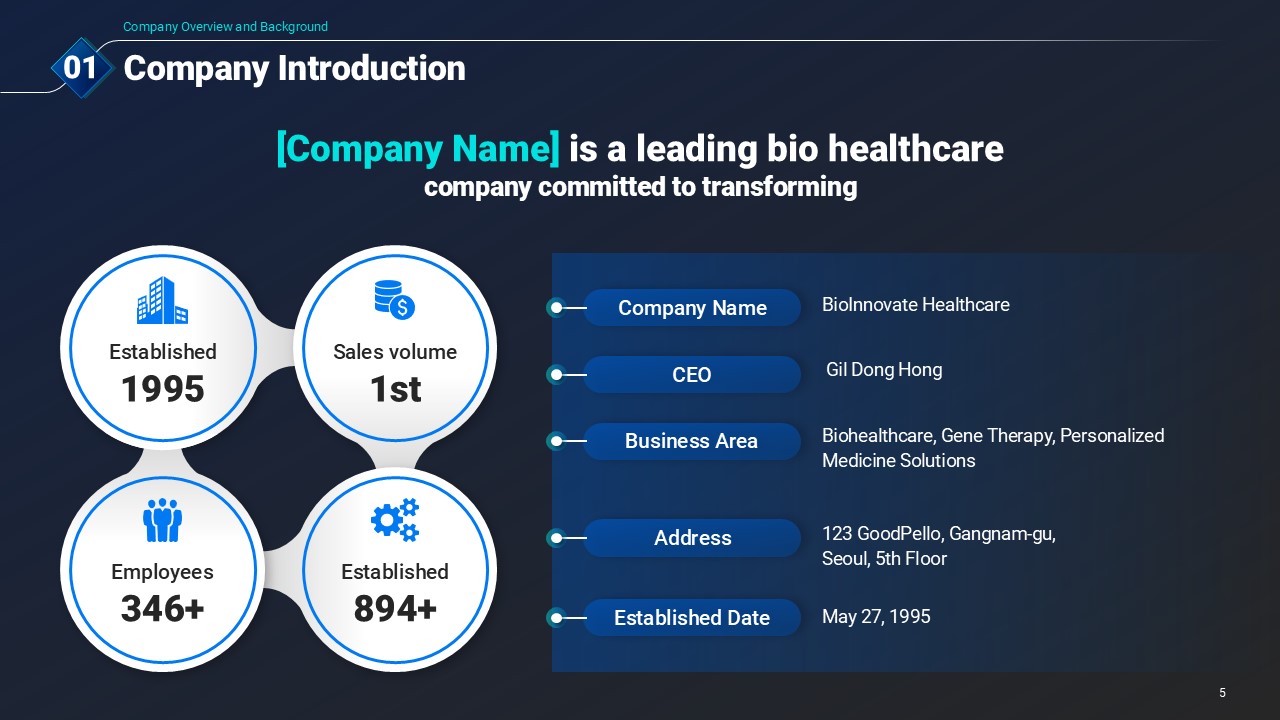Click the 01 diamond badge
Viewport: 1280px width, 720px height.
(80, 68)
